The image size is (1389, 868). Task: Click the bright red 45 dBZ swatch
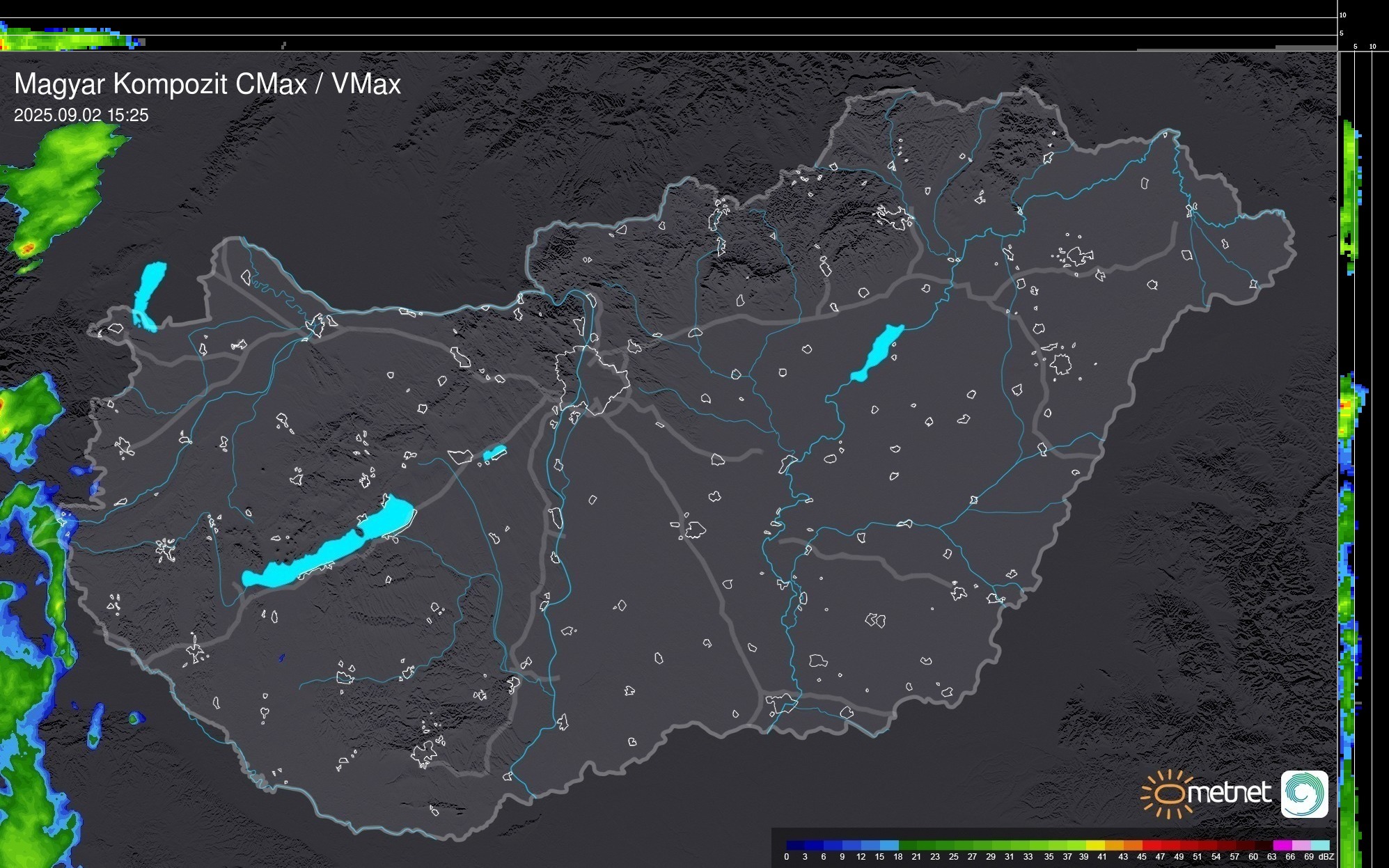coord(1151,845)
